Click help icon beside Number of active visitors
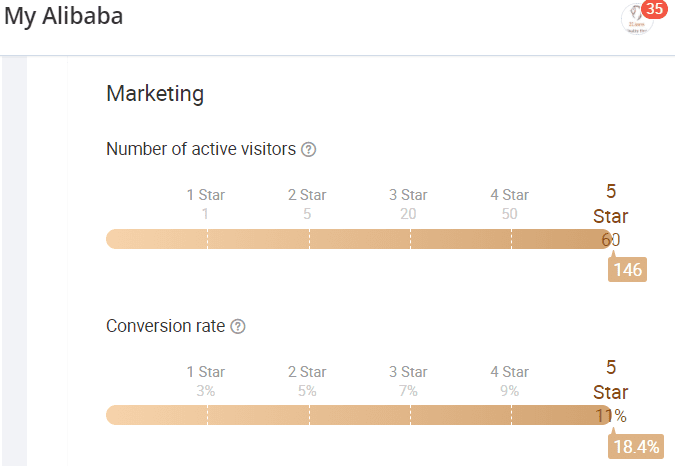The image size is (675, 466). pyautogui.click(x=309, y=150)
